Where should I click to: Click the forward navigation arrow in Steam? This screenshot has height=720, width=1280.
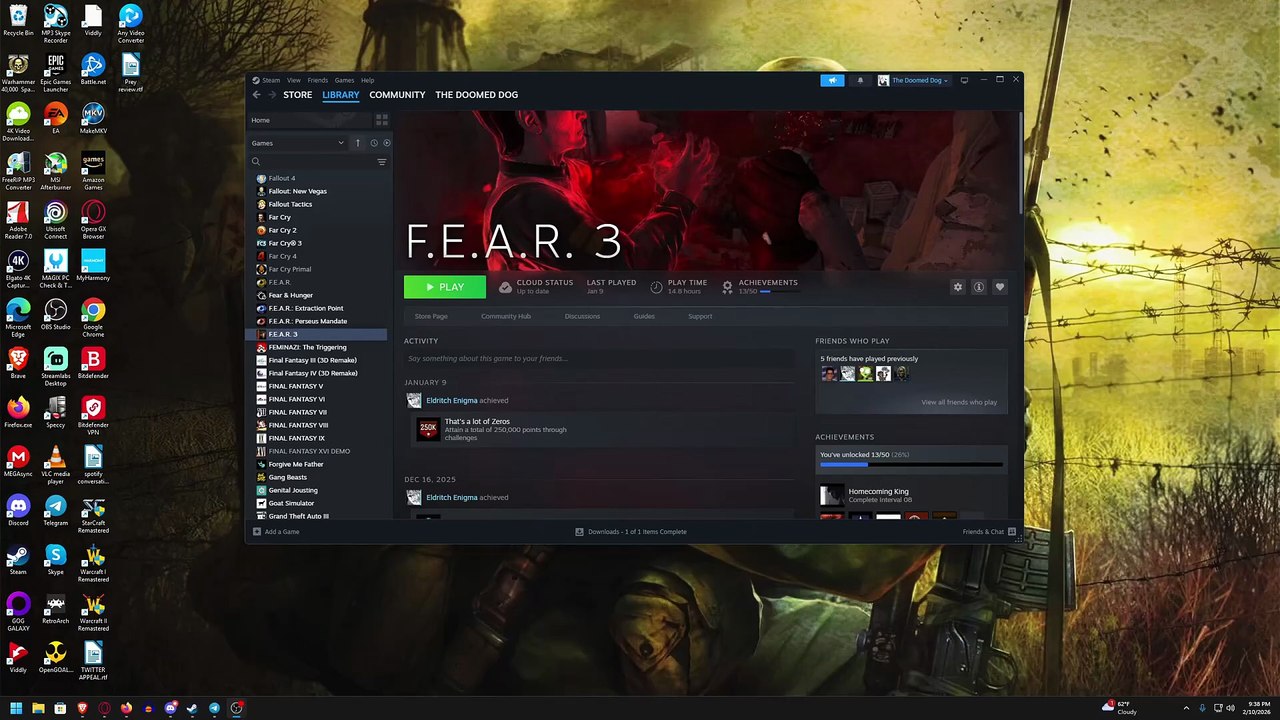[x=271, y=95]
